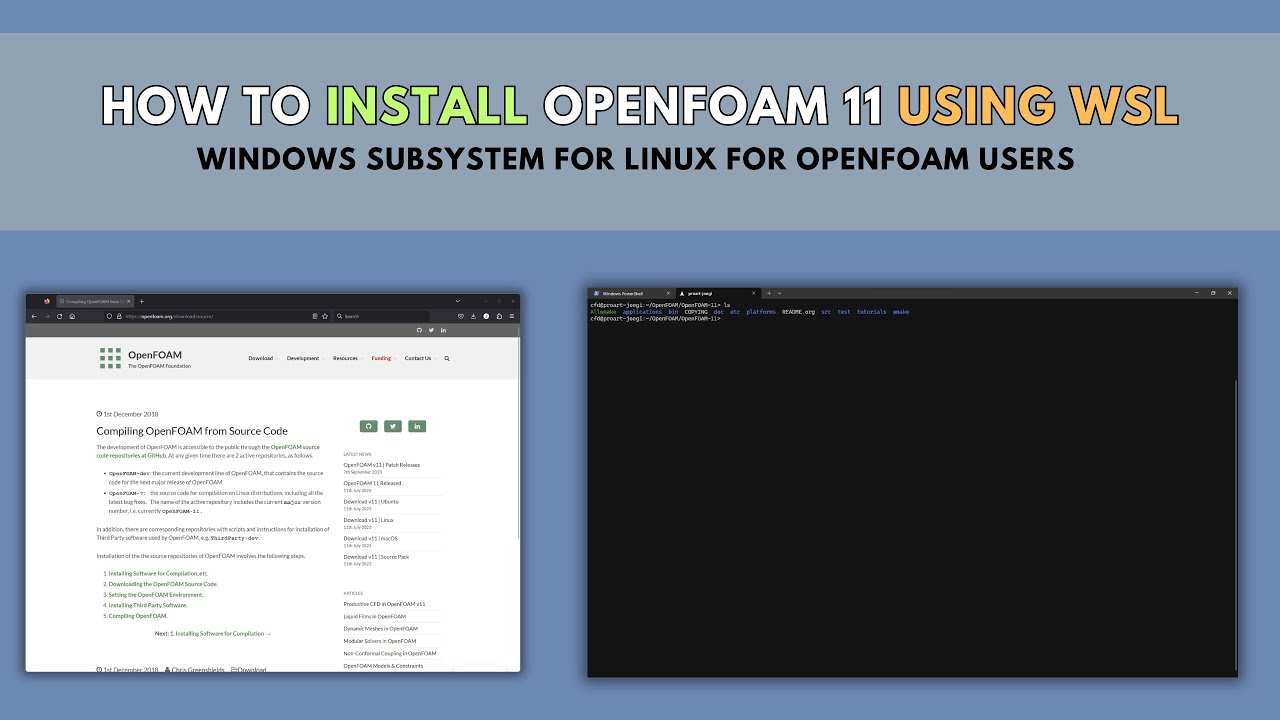1280x720 pixels.
Task: Click 'tutorials' in terminal ls output
Action: [x=871, y=312]
